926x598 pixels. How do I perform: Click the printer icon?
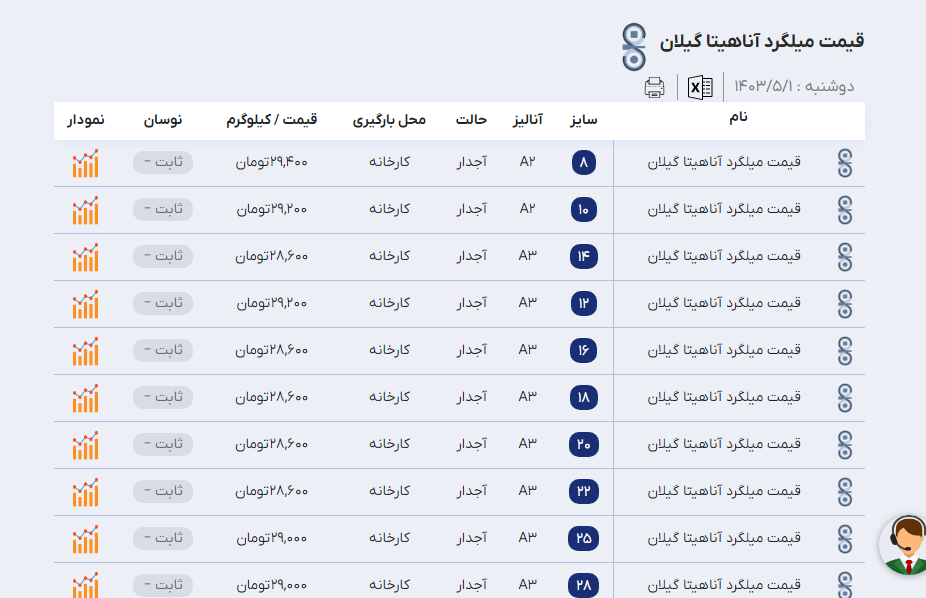tap(654, 87)
